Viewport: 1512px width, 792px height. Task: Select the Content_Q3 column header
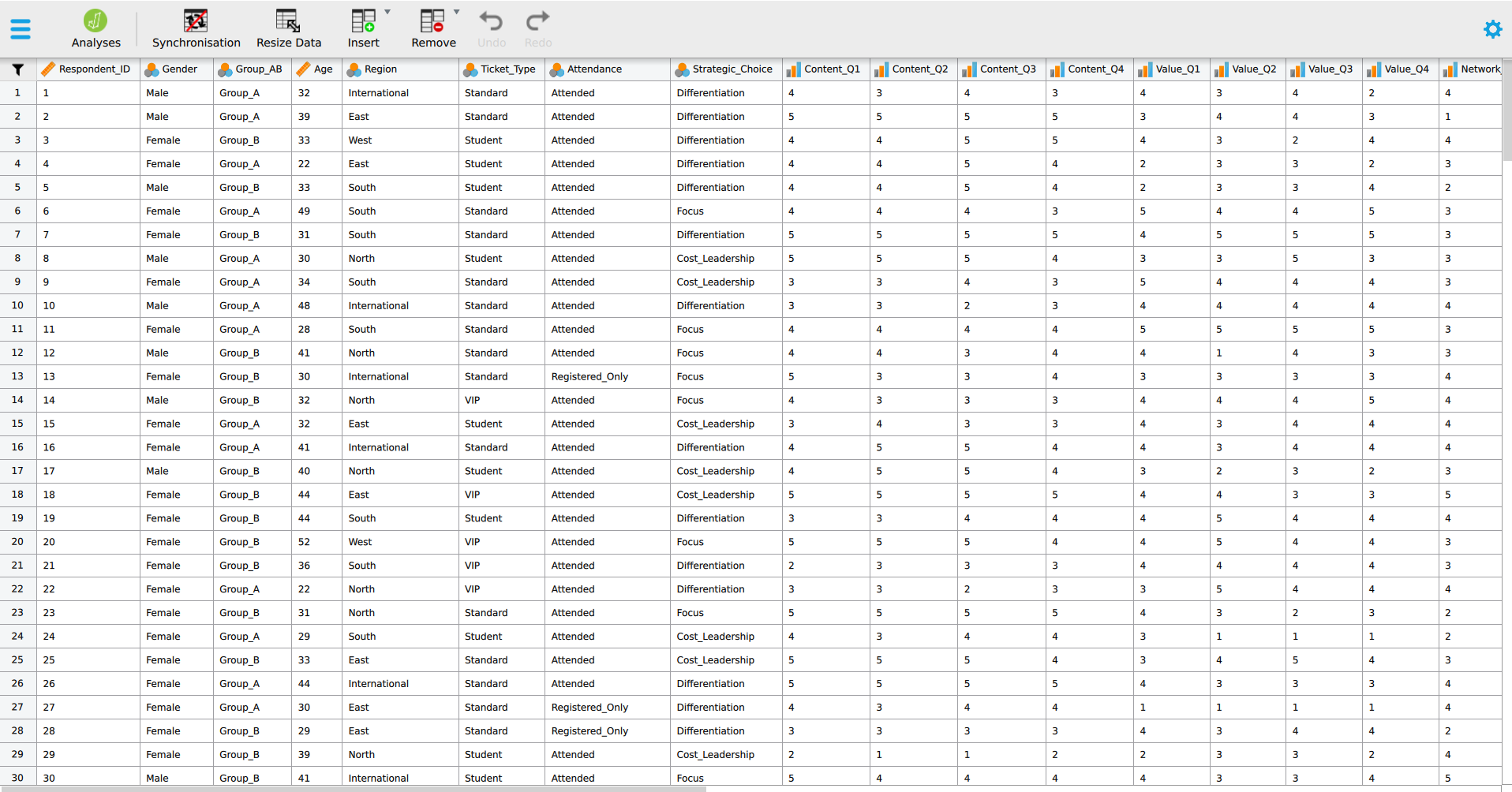1002,69
